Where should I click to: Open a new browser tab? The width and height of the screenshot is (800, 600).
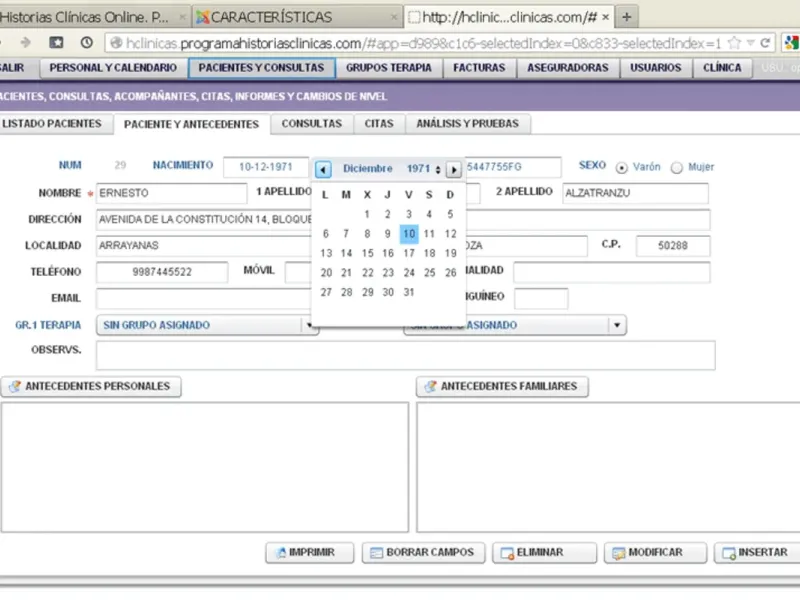(x=627, y=17)
